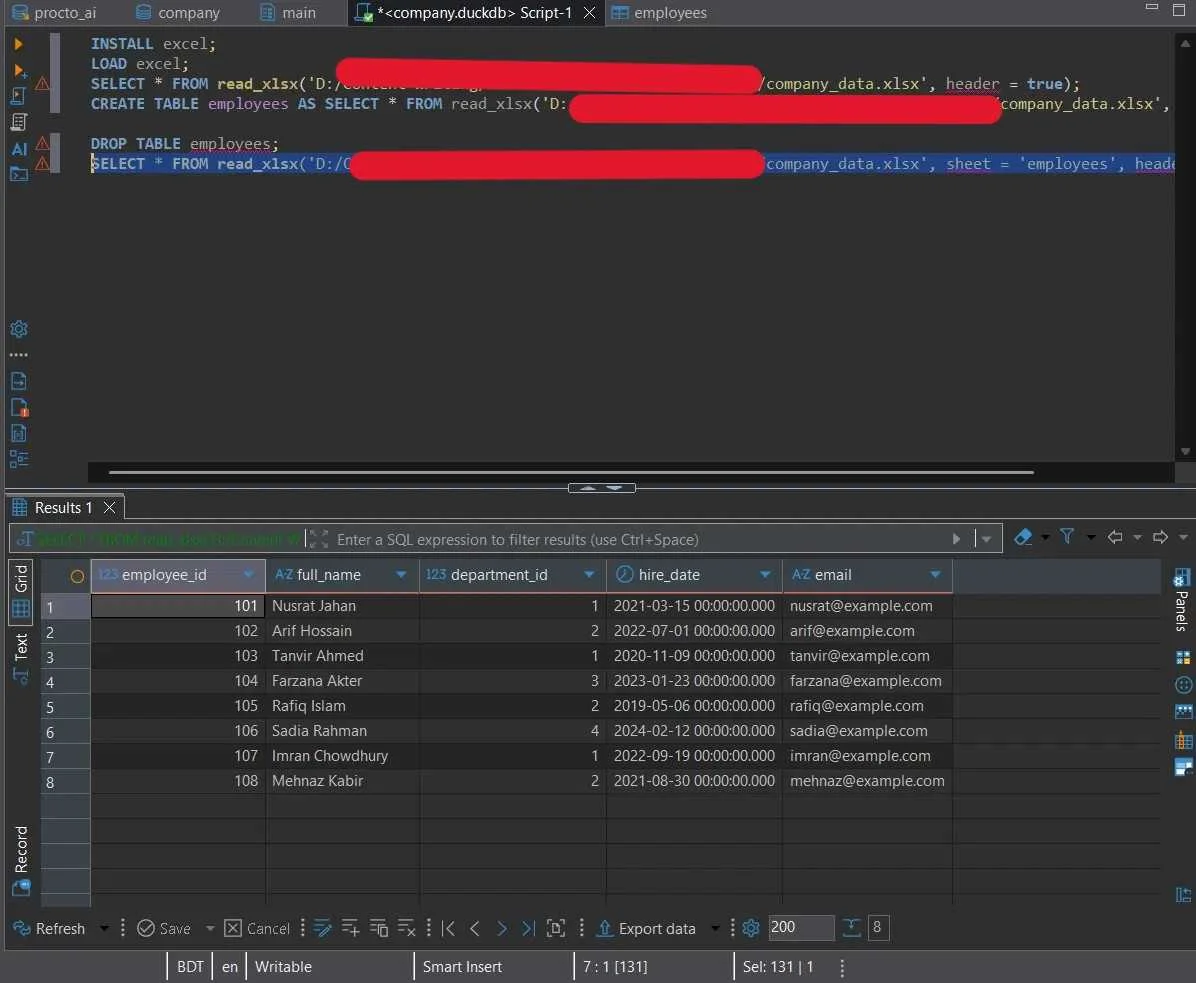Add new row icon in results toolbar
The image size is (1196, 983).
pyautogui.click(x=350, y=928)
